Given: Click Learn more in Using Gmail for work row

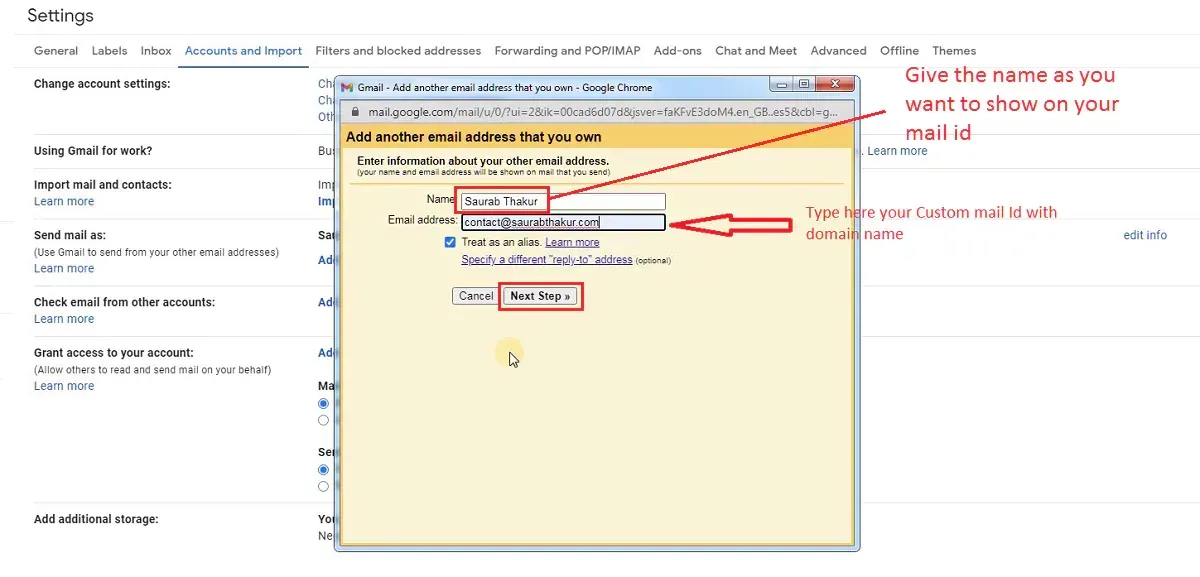Looking at the screenshot, I should point(897,151).
